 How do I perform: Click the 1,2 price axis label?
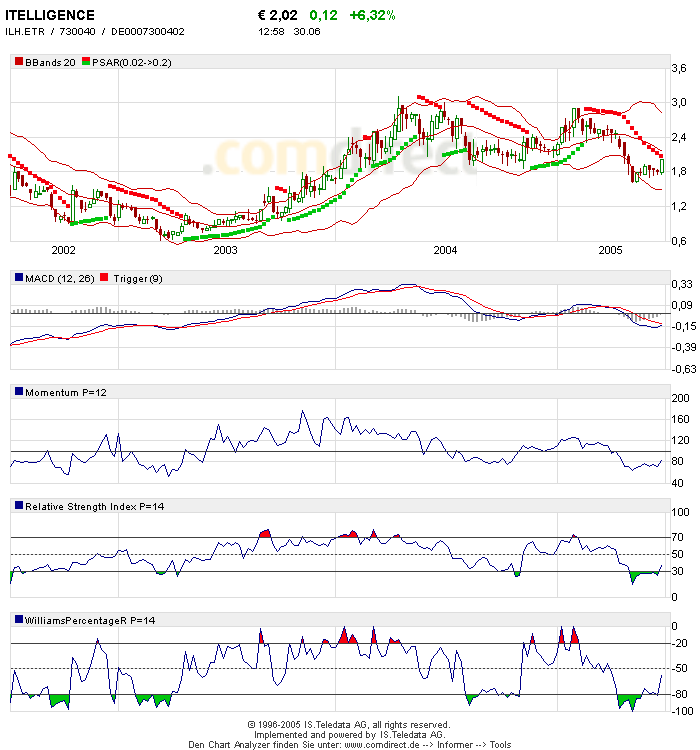[x=679, y=207]
